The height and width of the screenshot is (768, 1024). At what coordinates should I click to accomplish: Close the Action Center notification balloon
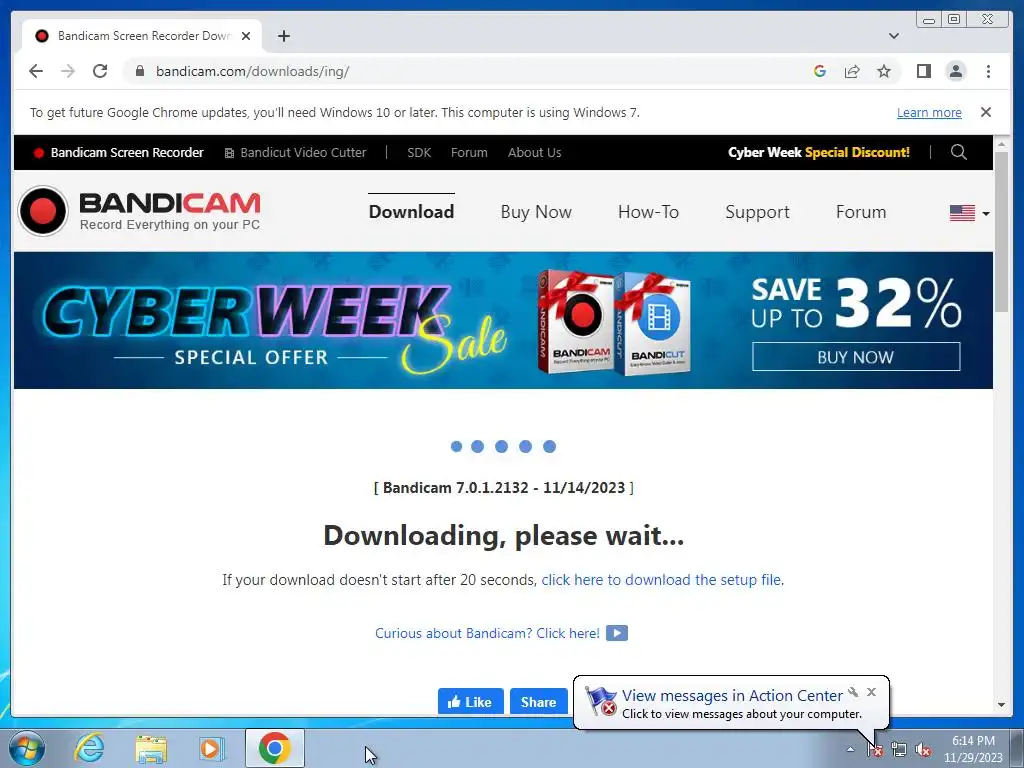(x=871, y=692)
